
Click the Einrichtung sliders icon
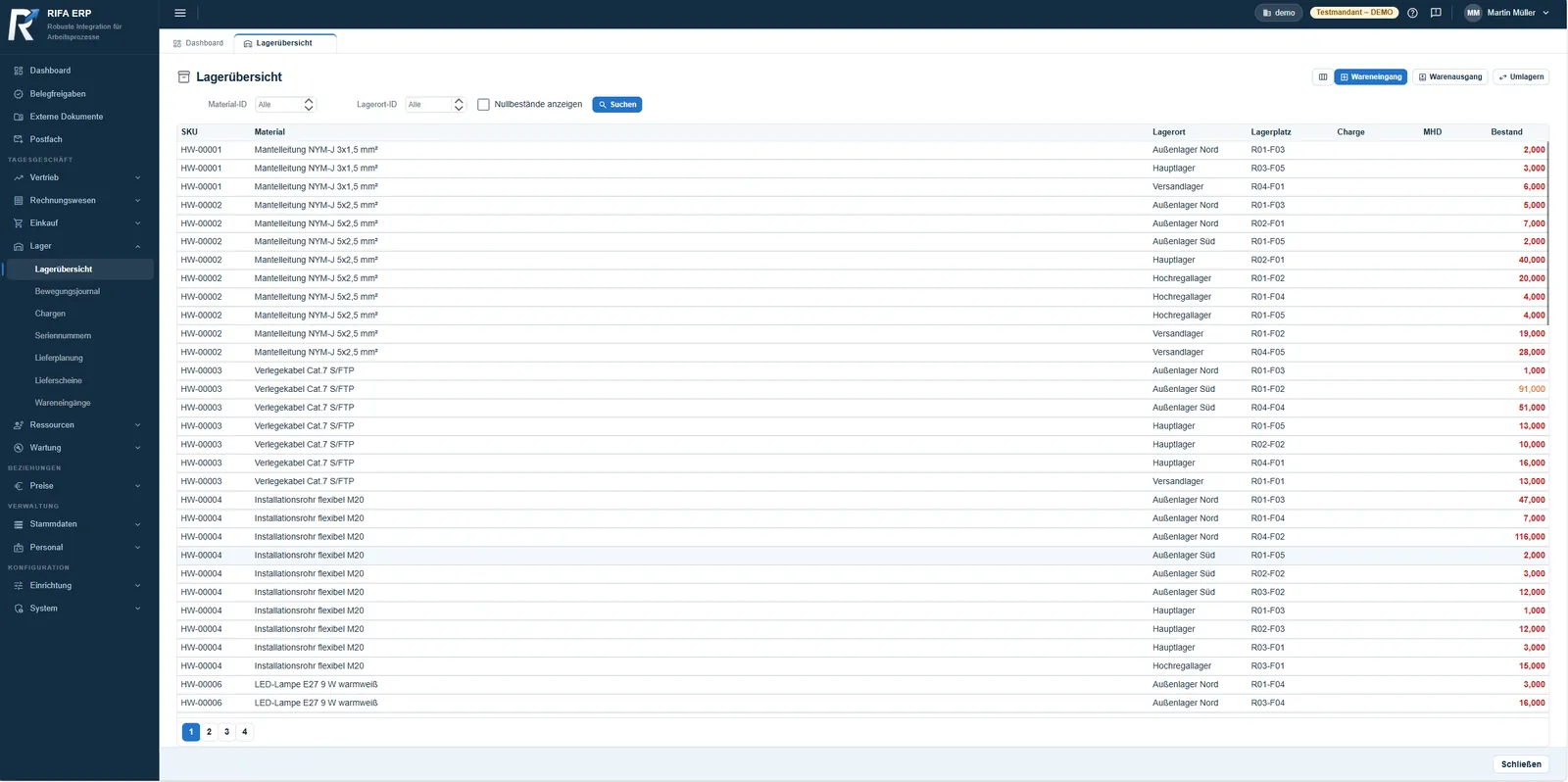click(x=18, y=586)
